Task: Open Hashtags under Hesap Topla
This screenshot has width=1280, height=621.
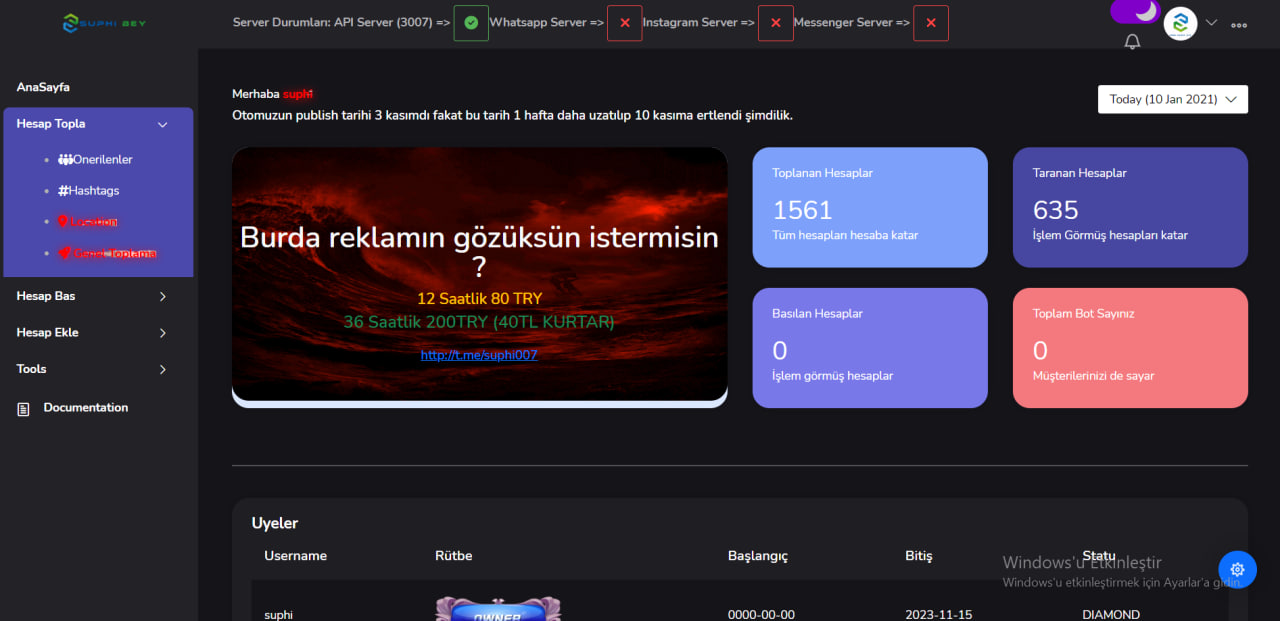Action: [94, 191]
